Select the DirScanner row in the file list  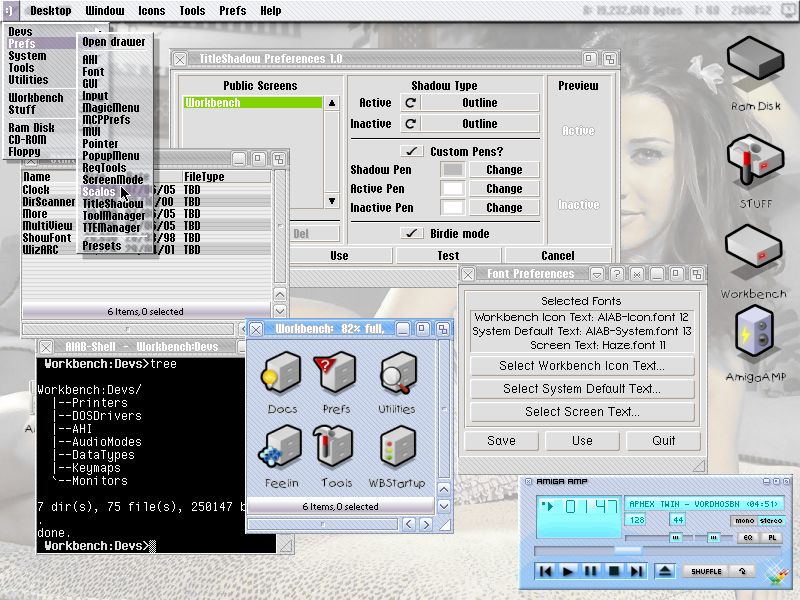(x=146, y=202)
